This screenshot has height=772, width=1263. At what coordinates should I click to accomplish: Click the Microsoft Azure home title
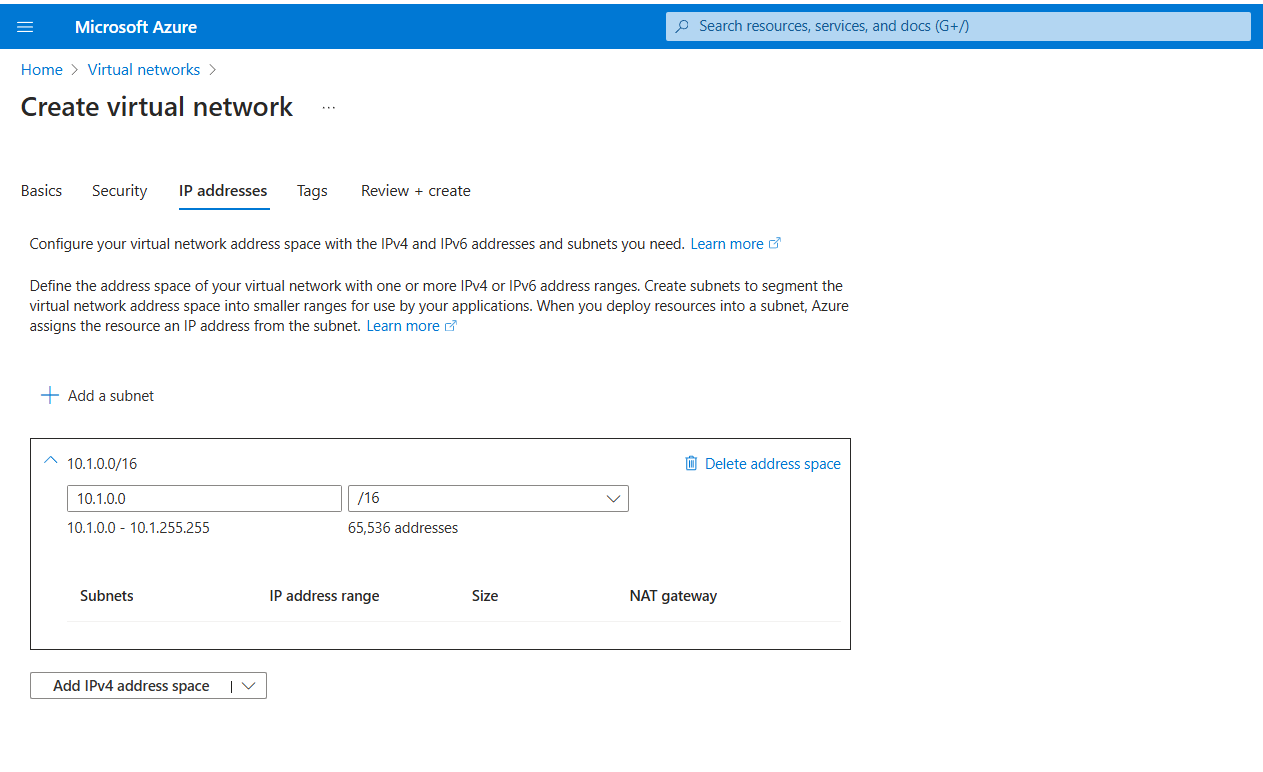click(x=135, y=27)
